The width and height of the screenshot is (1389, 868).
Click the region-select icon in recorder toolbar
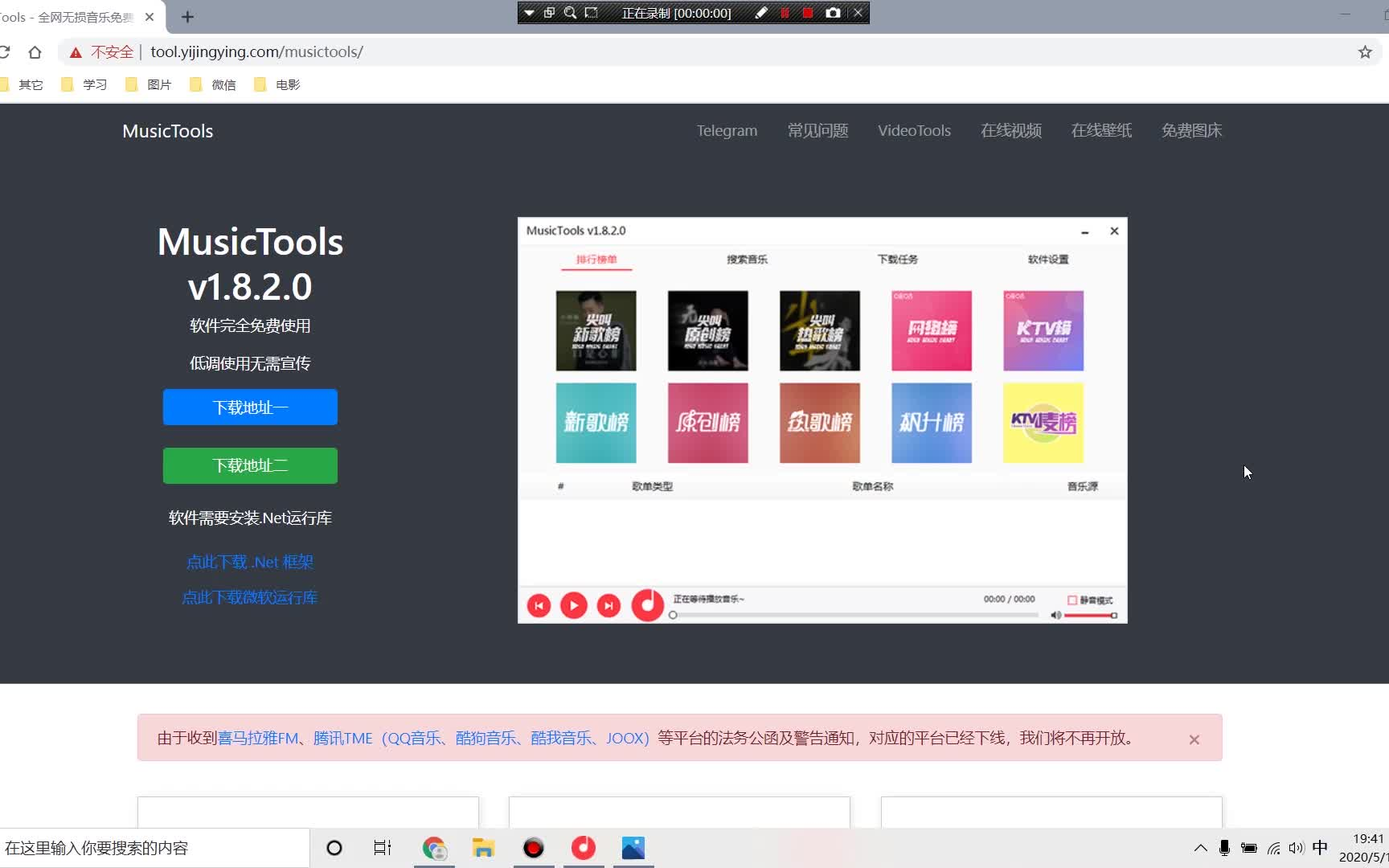tap(592, 13)
